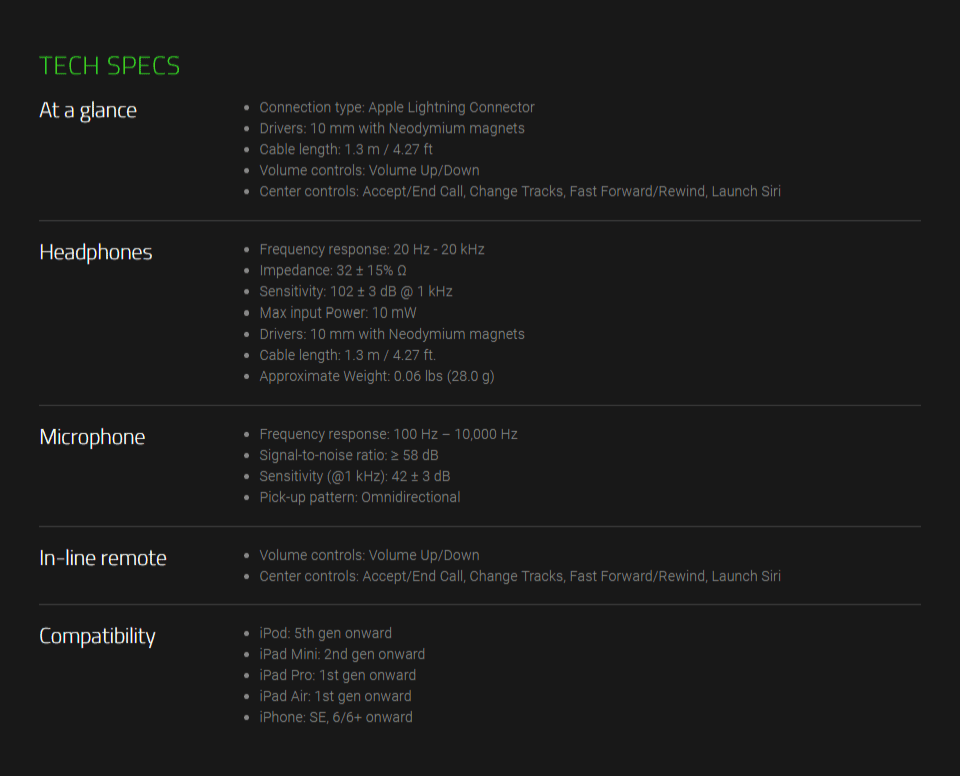This screenshot has height=776, width=960.
Task: Click the iPad Air: 1st gen onward entry
Action: (x=336, y=696)
